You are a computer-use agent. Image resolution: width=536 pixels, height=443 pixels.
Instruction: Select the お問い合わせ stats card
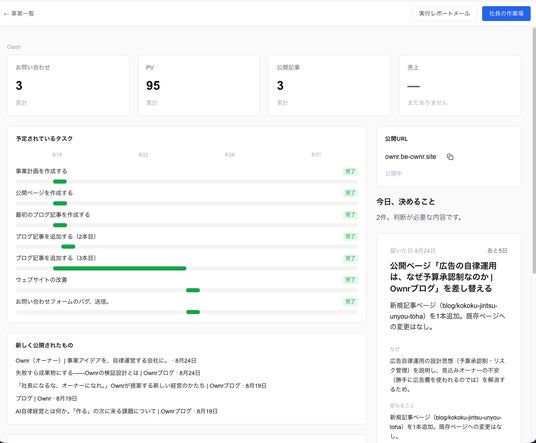[x=68, y=85]
